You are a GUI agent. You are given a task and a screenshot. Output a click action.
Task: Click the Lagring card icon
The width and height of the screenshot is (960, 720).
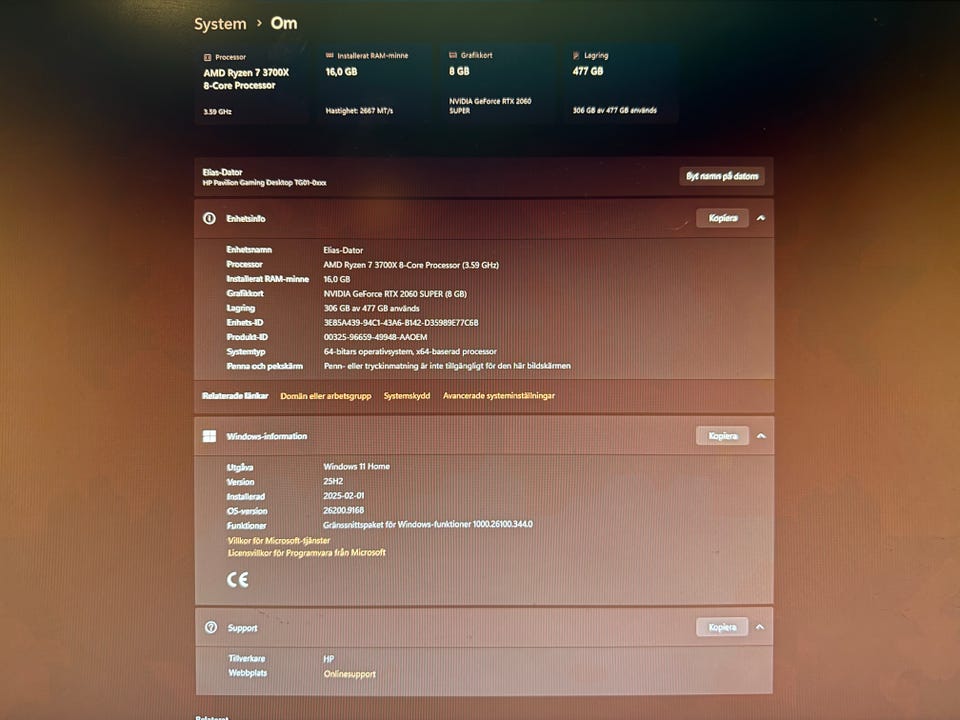(576, 55)
